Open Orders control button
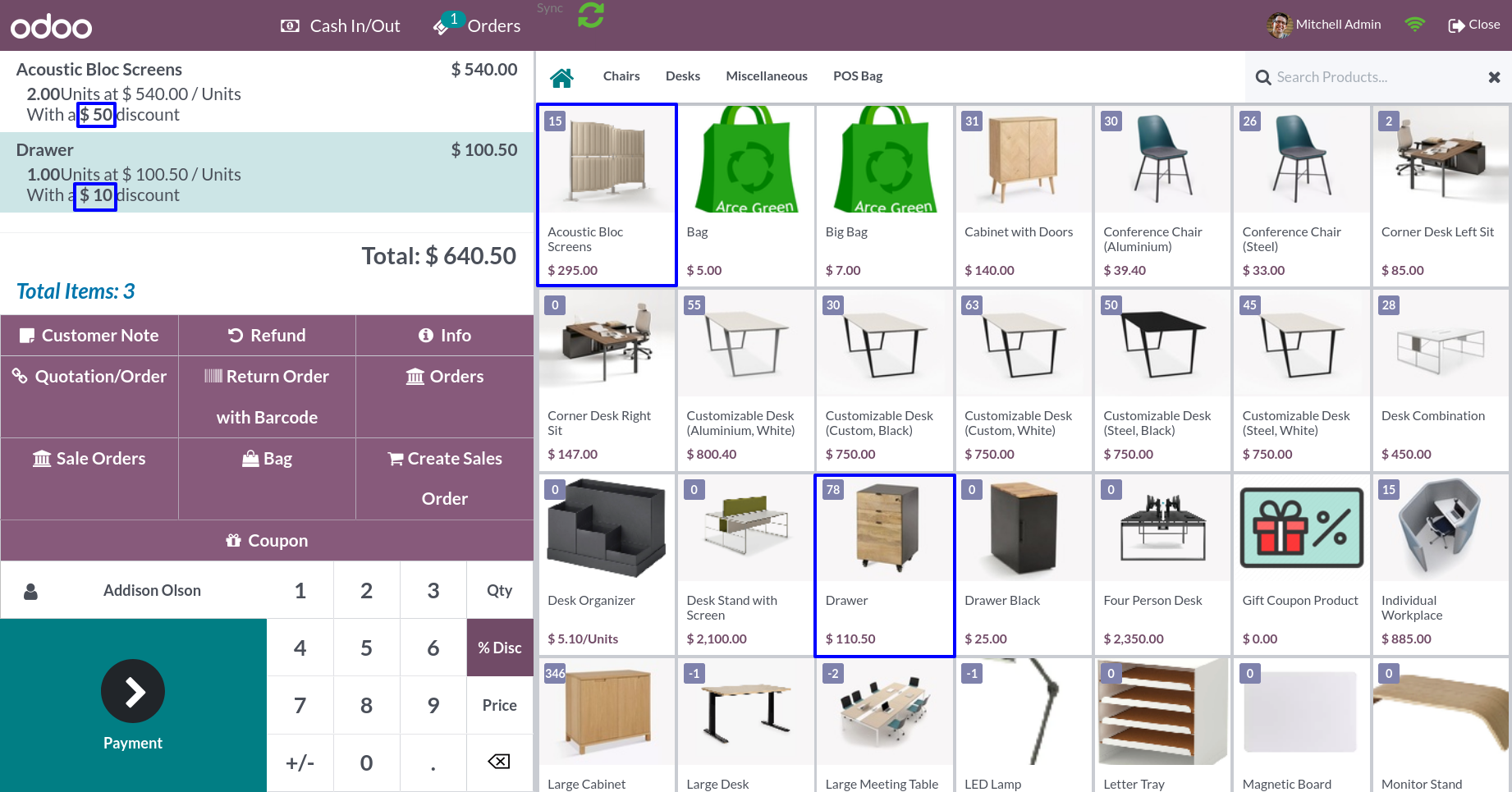This screenshot has width=1512, height=792. click(x=445, y=396)
